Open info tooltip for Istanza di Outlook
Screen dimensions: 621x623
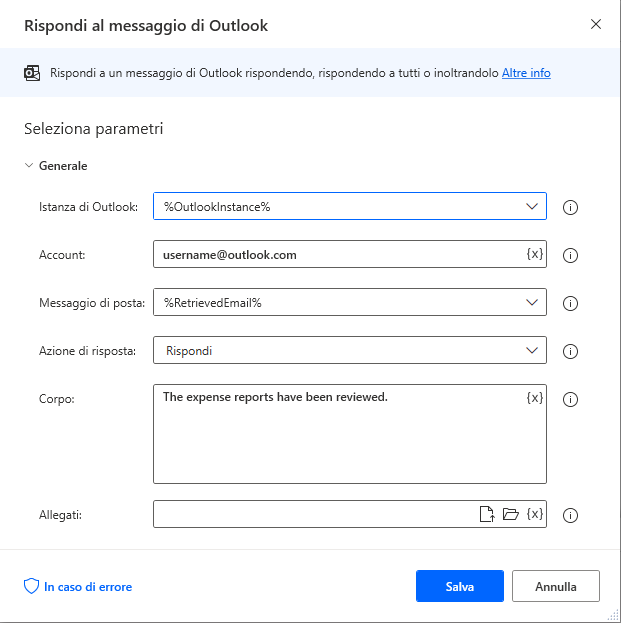(570, 207)
